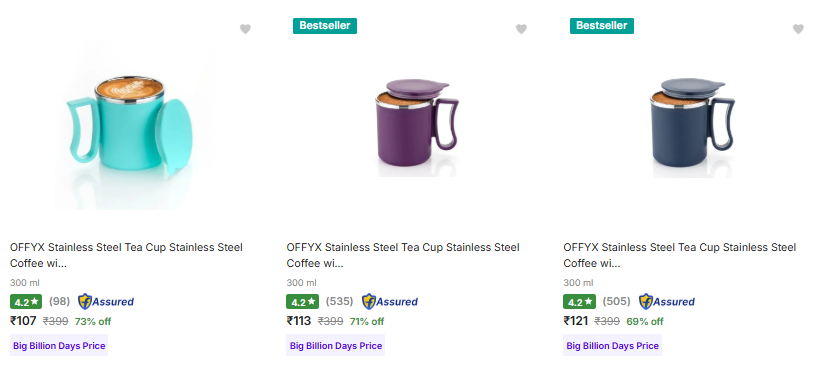The image size is (820, 365).
Task: Open the OFFYX Tea Cup title priced ₹107
Action: click(126, 255)
